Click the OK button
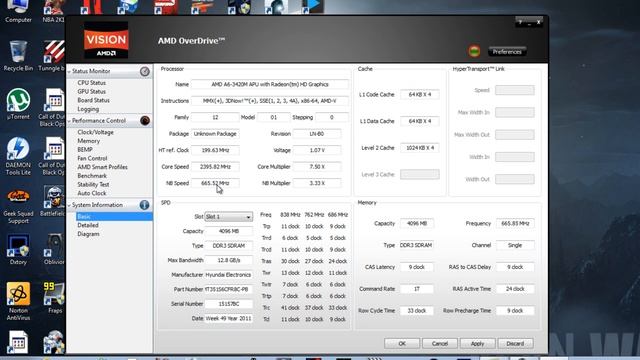 pos(402,344)
